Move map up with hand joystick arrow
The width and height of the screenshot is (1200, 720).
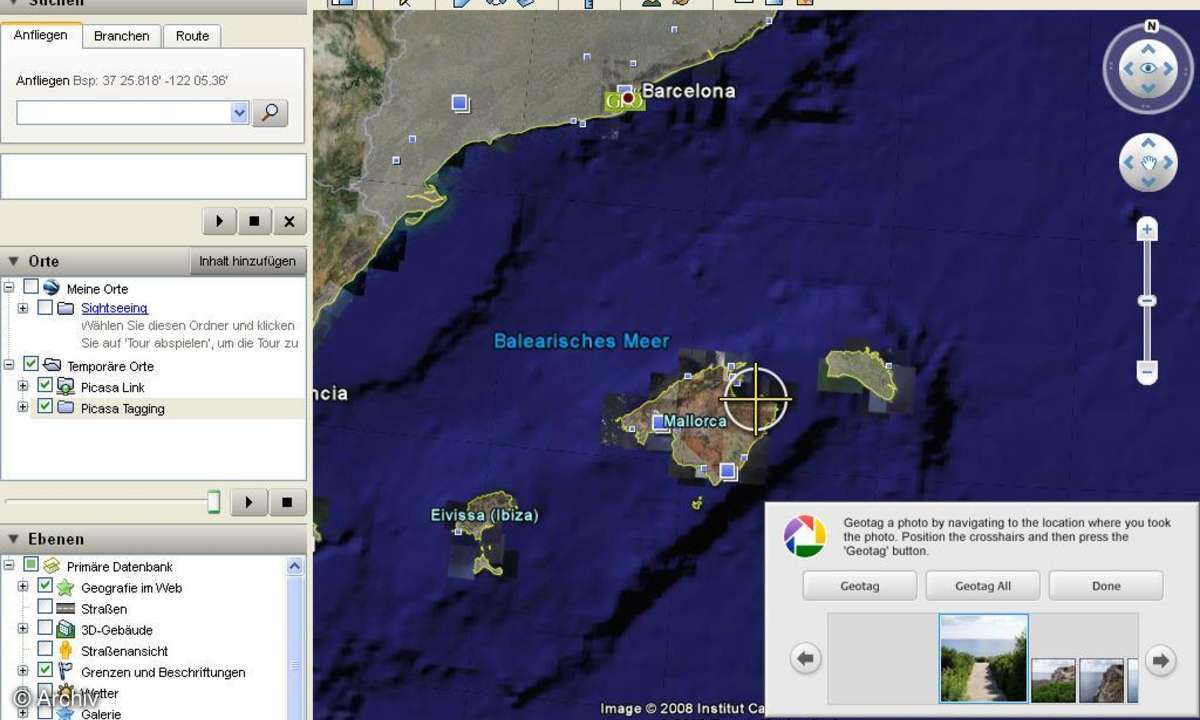(1148, 143)
